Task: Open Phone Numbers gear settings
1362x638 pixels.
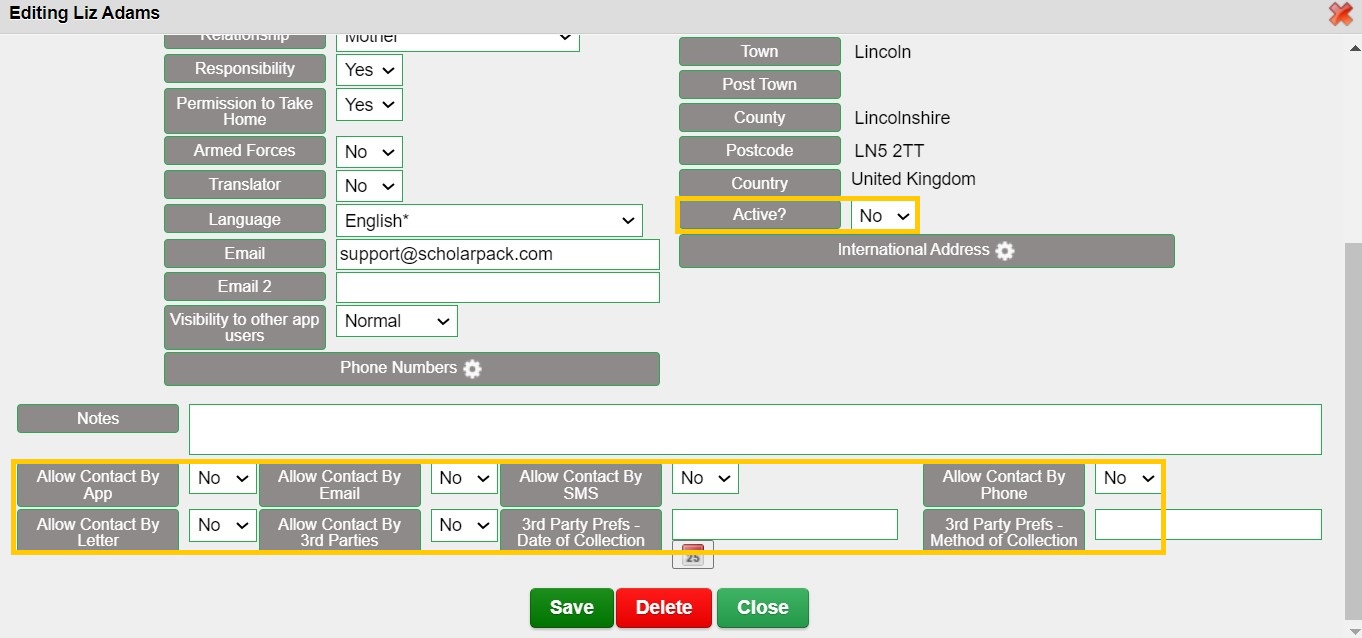Action: [x=472, y=369]
